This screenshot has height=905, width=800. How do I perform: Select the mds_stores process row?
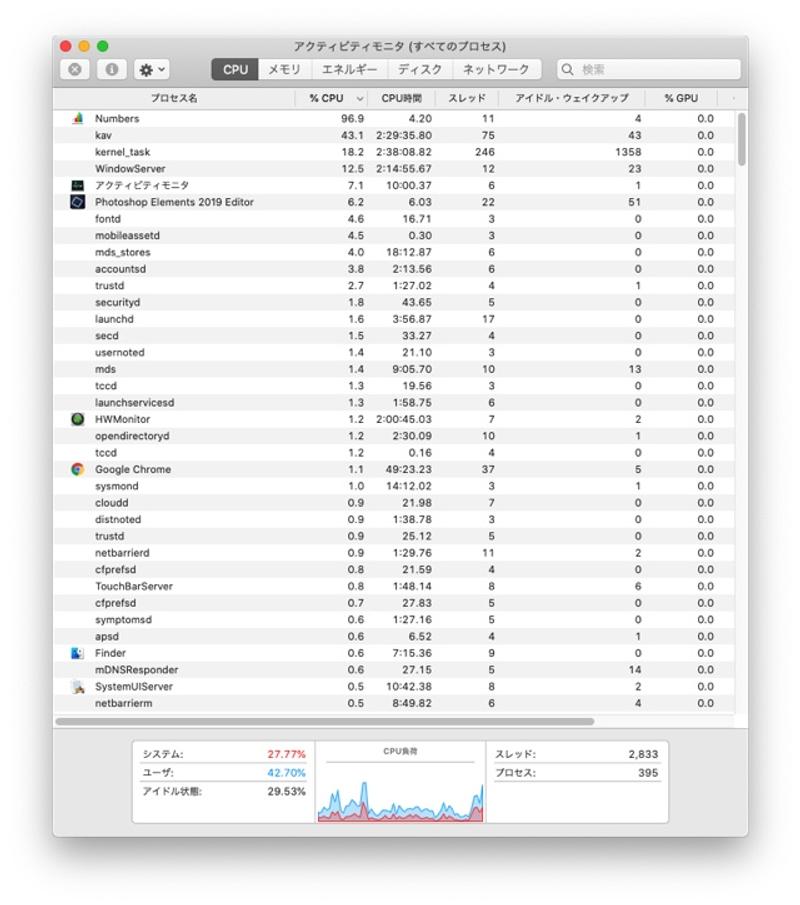coord(394,252)
